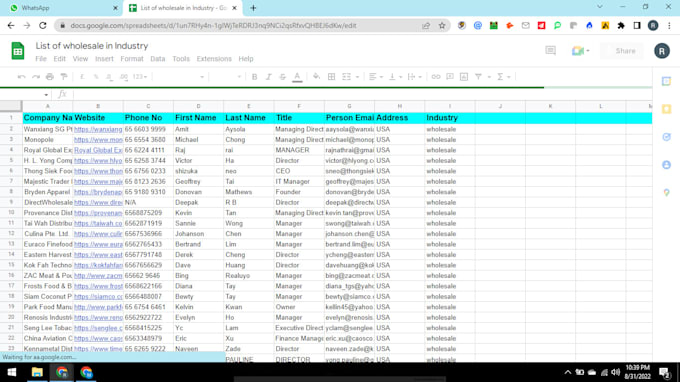Screen dimensions: 680x382
Task: Open the Help menu
Action: click(x=246, y=59)
